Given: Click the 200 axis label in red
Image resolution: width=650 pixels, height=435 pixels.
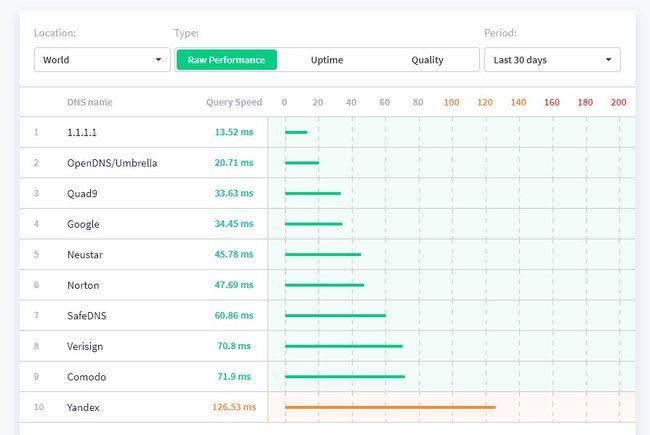Looking at the screenshot, I should pos(618,102).
